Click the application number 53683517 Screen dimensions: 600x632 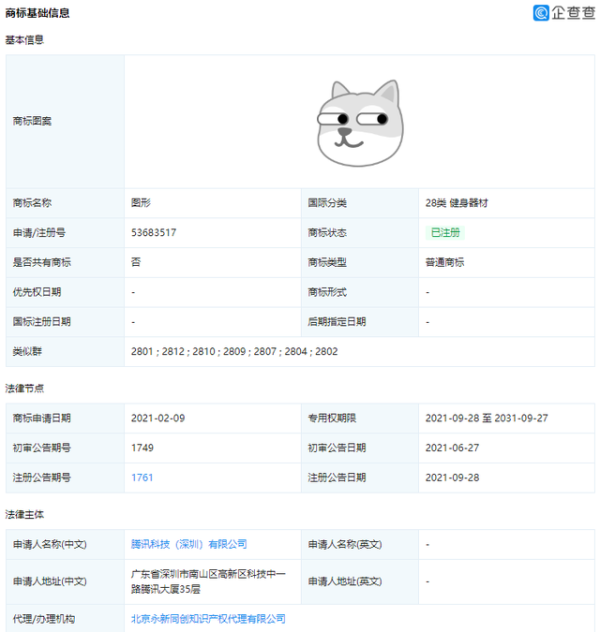click(154, 232)
